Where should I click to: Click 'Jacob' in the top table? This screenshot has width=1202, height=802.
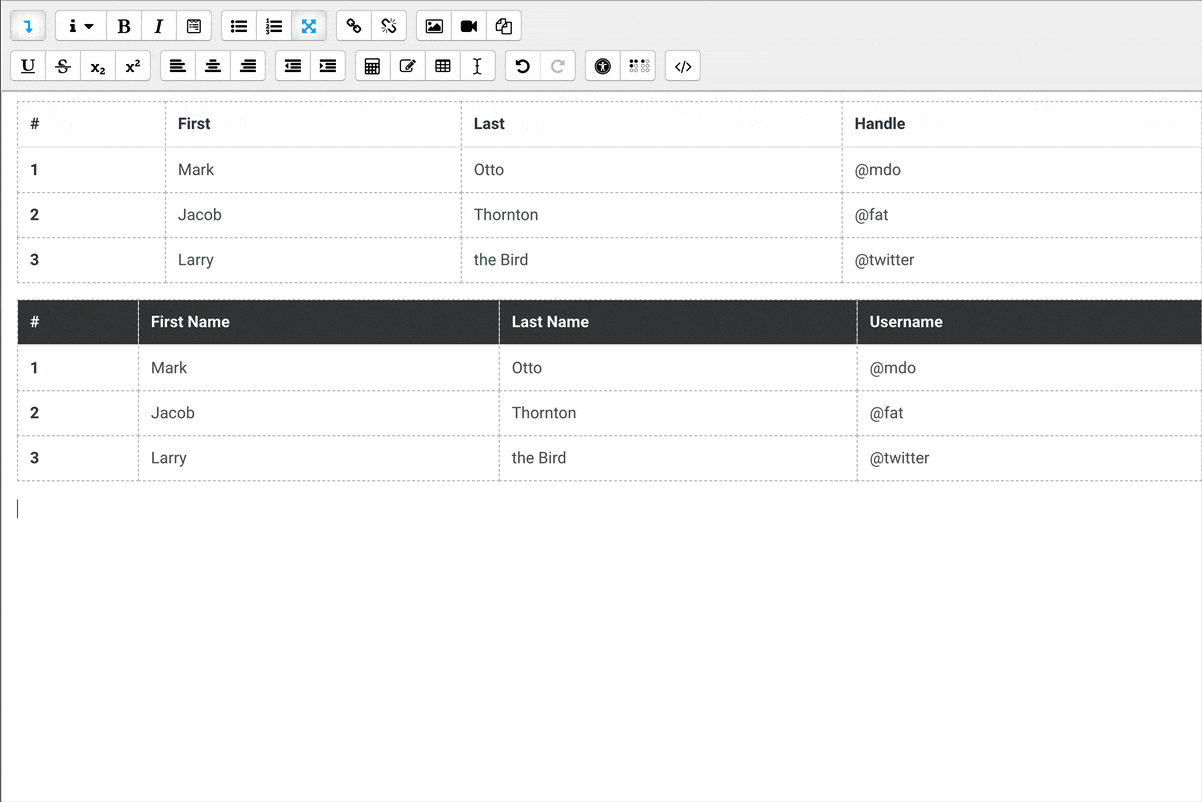(x=200, y=215)
